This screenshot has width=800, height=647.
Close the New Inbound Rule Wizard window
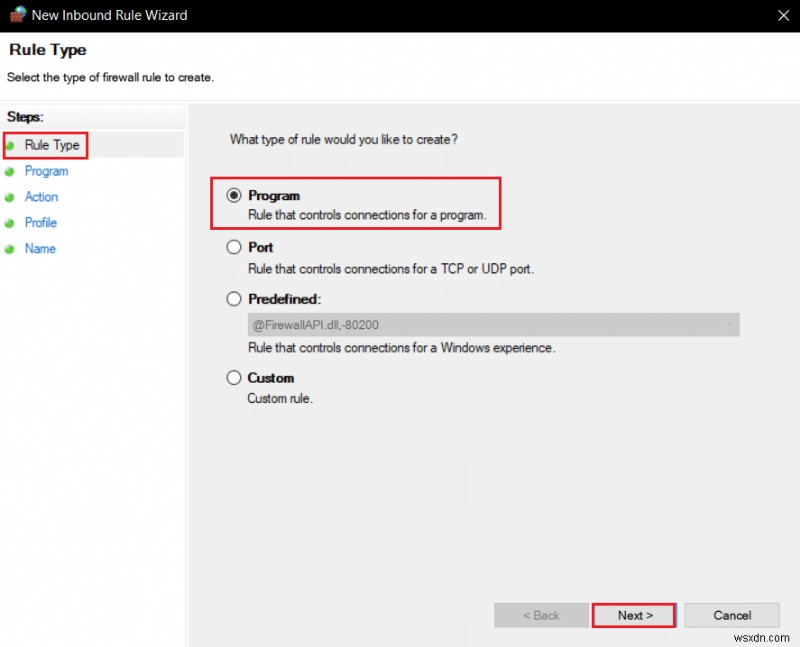785,15
